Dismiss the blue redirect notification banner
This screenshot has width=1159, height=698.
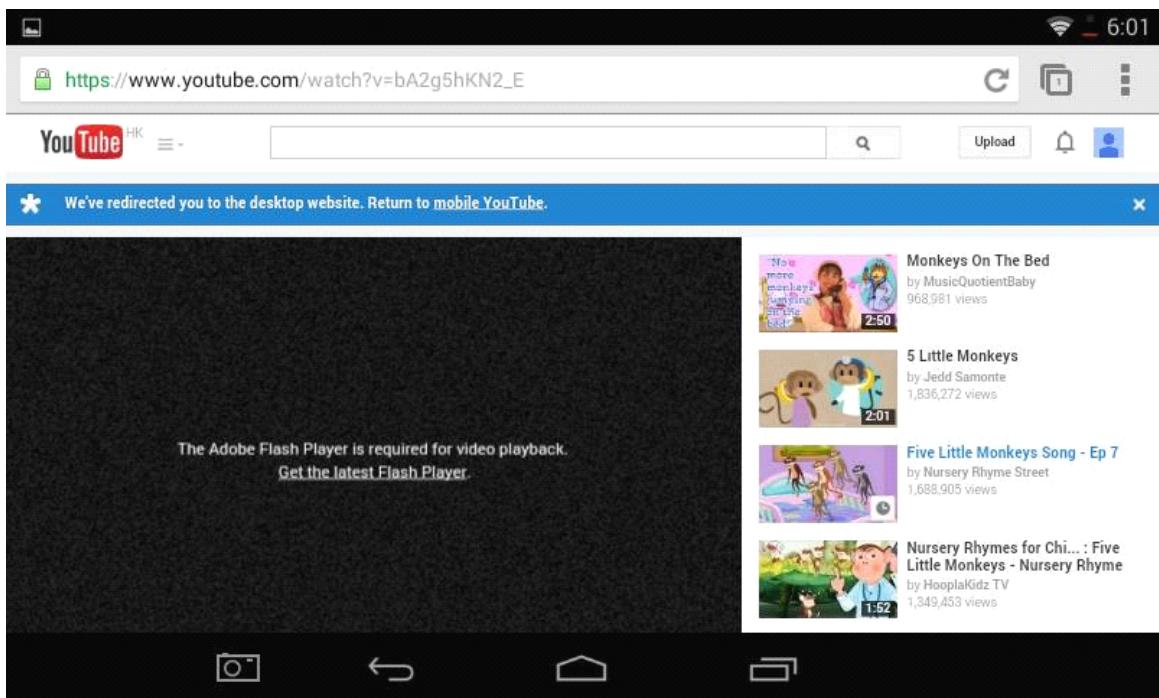tap(1138, 205)
